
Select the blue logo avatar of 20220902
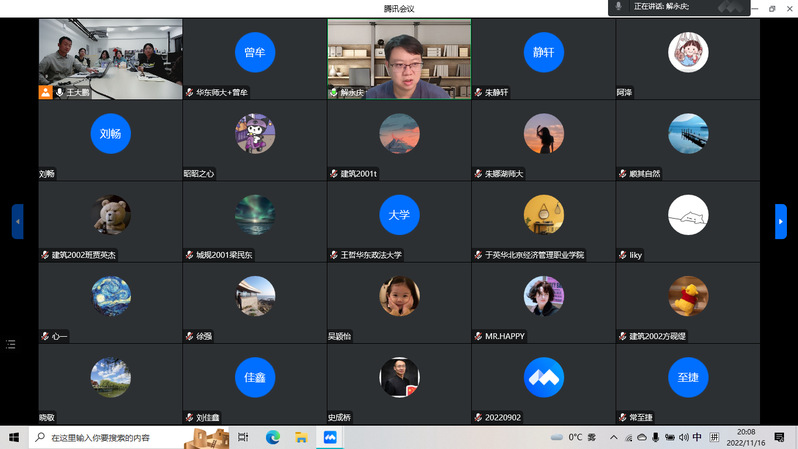pyautogui.click(x=543, y=376)
